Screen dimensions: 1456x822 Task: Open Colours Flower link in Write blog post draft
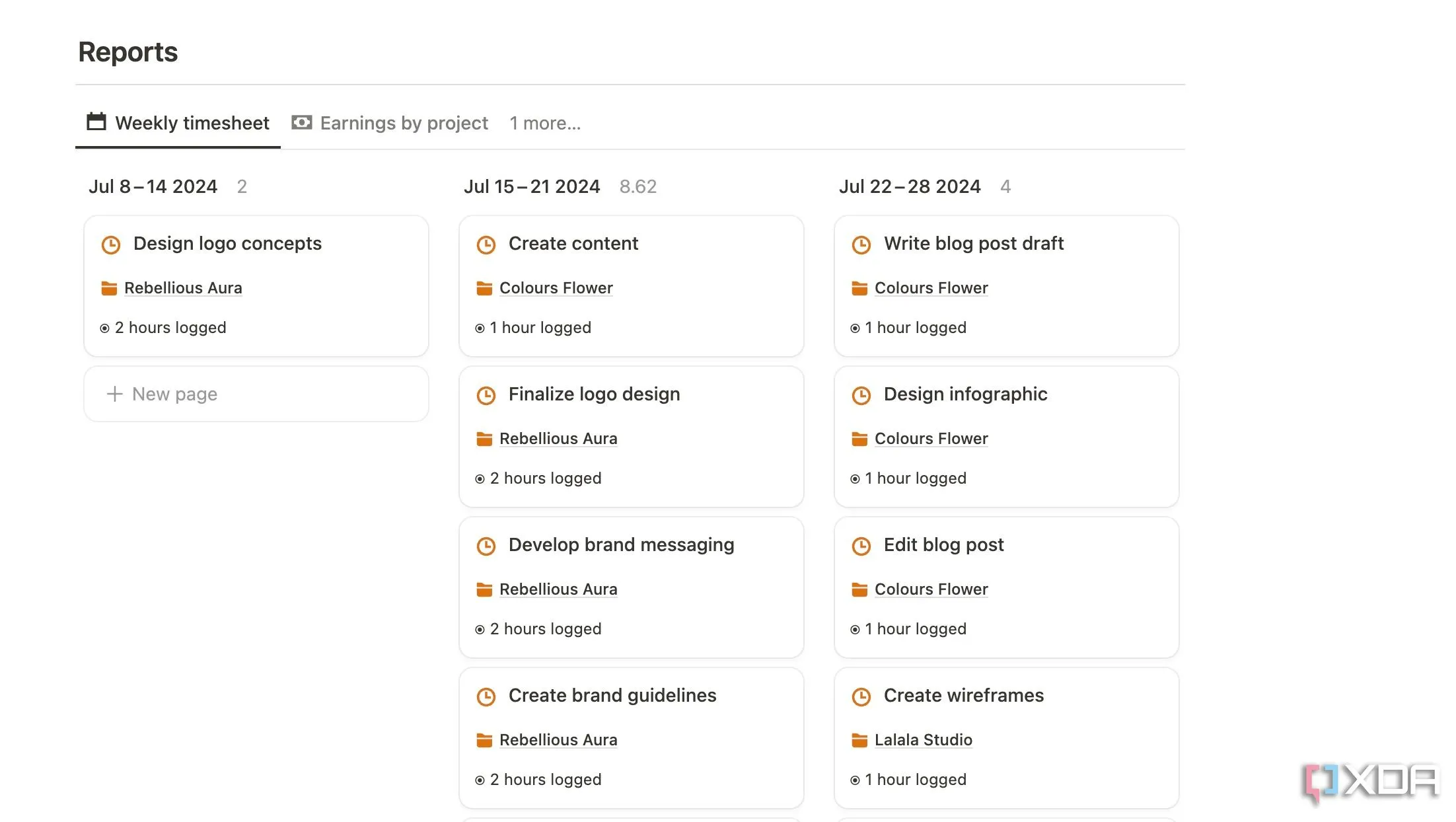point(931,288)
